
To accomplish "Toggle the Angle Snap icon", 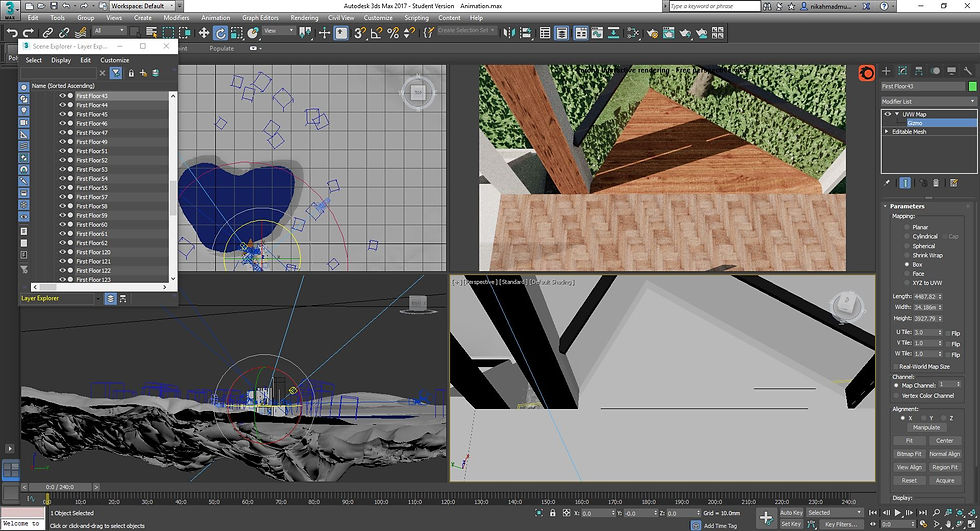I will coord(376,33).
